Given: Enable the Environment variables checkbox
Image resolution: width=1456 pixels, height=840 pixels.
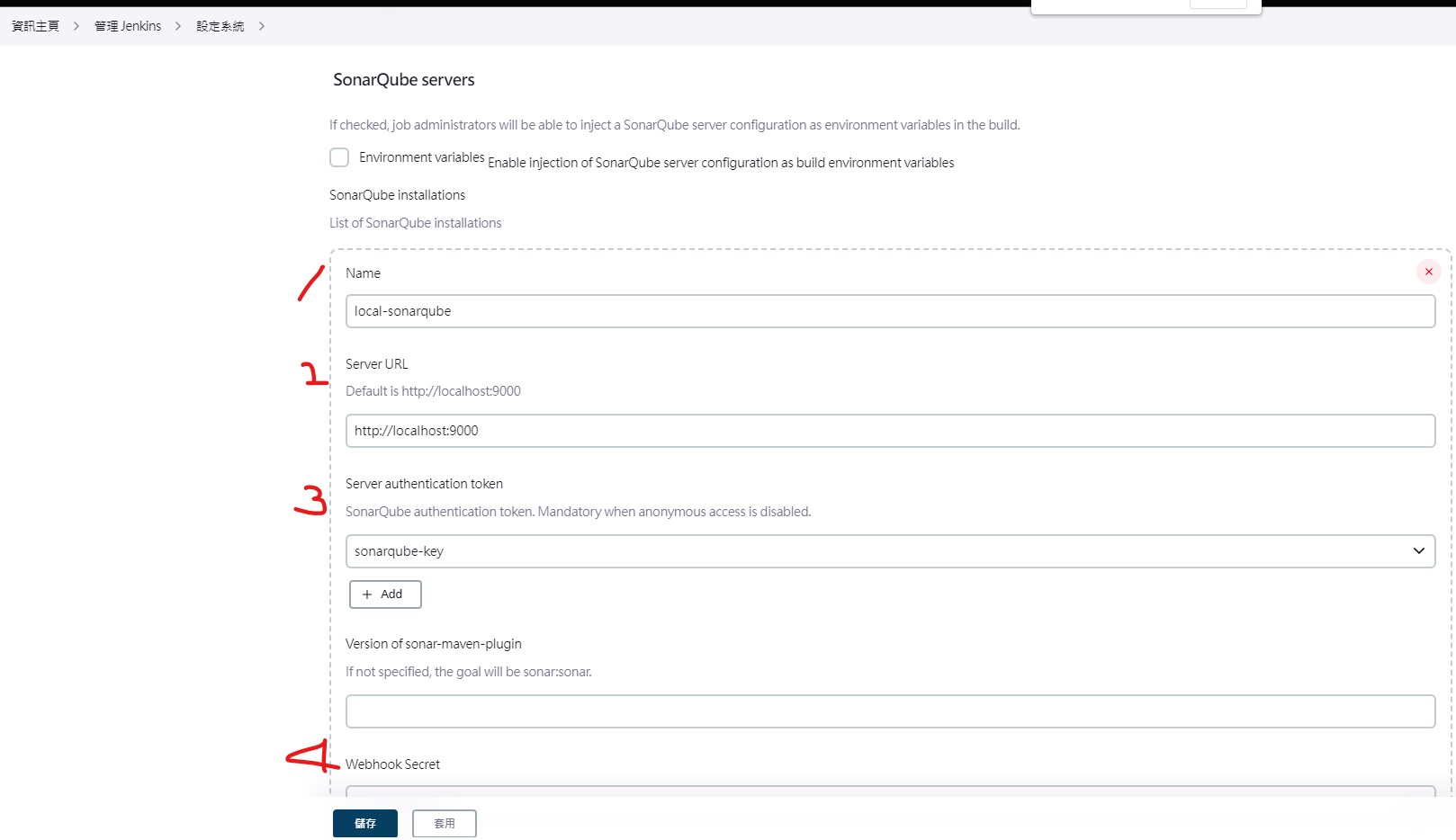Looking at the screenshot, I should click(x=339, y=157).
